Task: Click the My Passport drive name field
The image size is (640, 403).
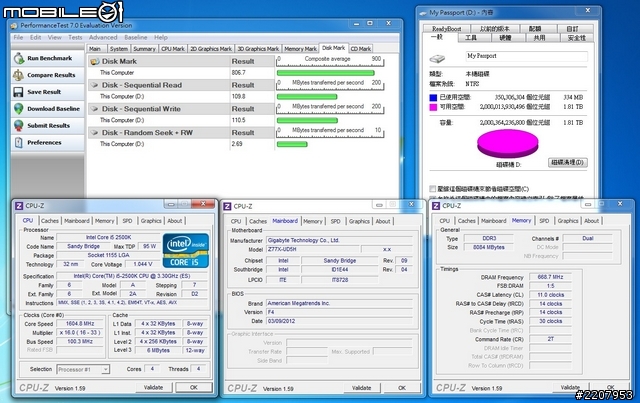Action: pyautogui.click(x=527, y=56)
